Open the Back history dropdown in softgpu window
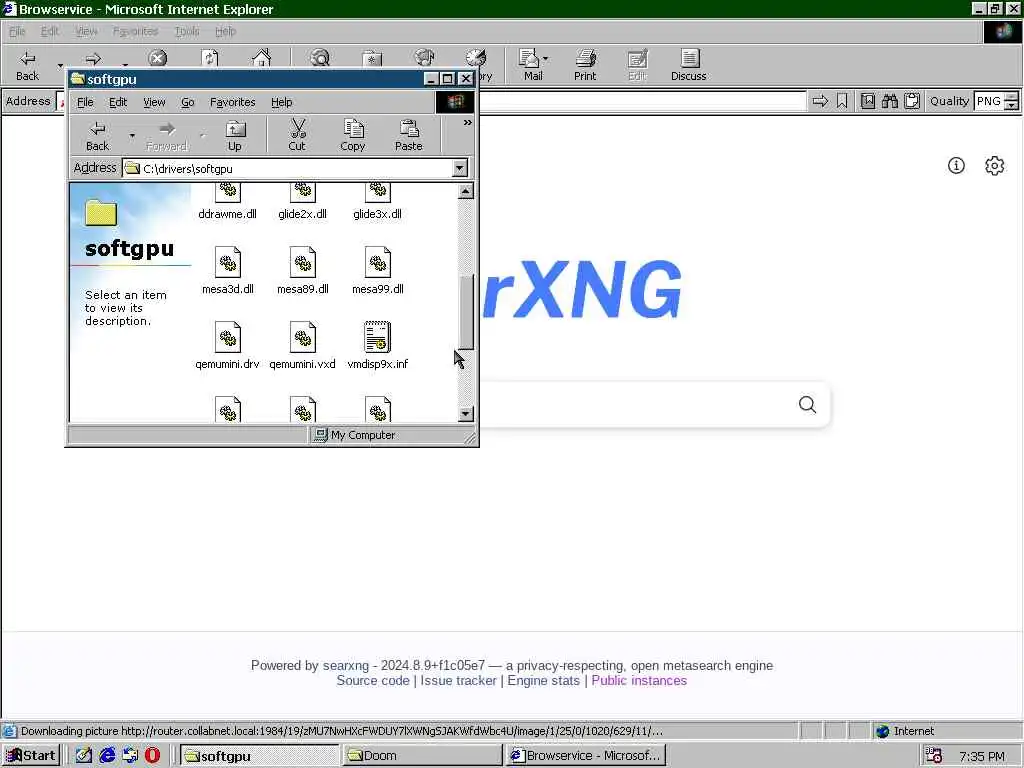1024x768 pixels. (x=132, y=136)
